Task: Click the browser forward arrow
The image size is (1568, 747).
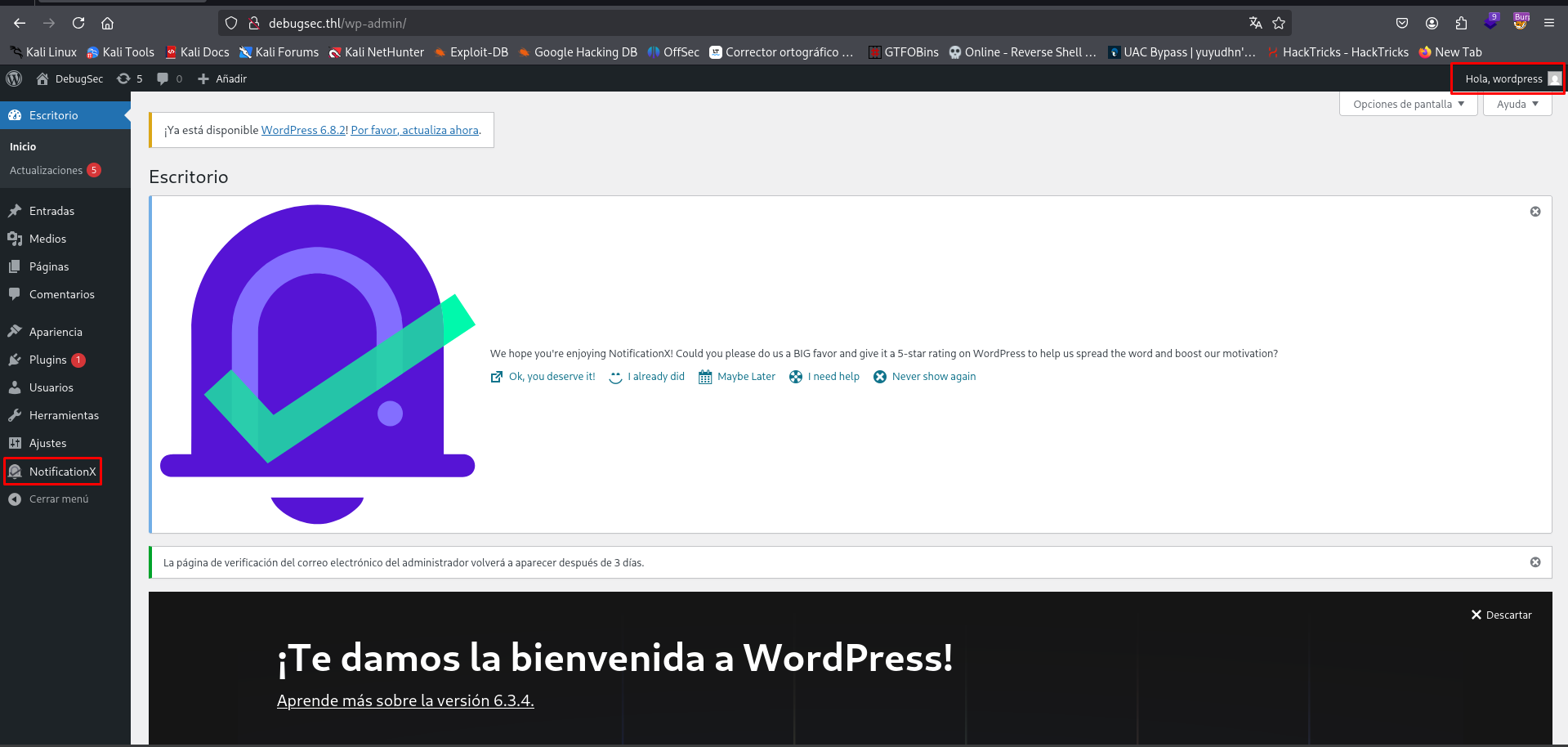Action: [x=49, y=23]
